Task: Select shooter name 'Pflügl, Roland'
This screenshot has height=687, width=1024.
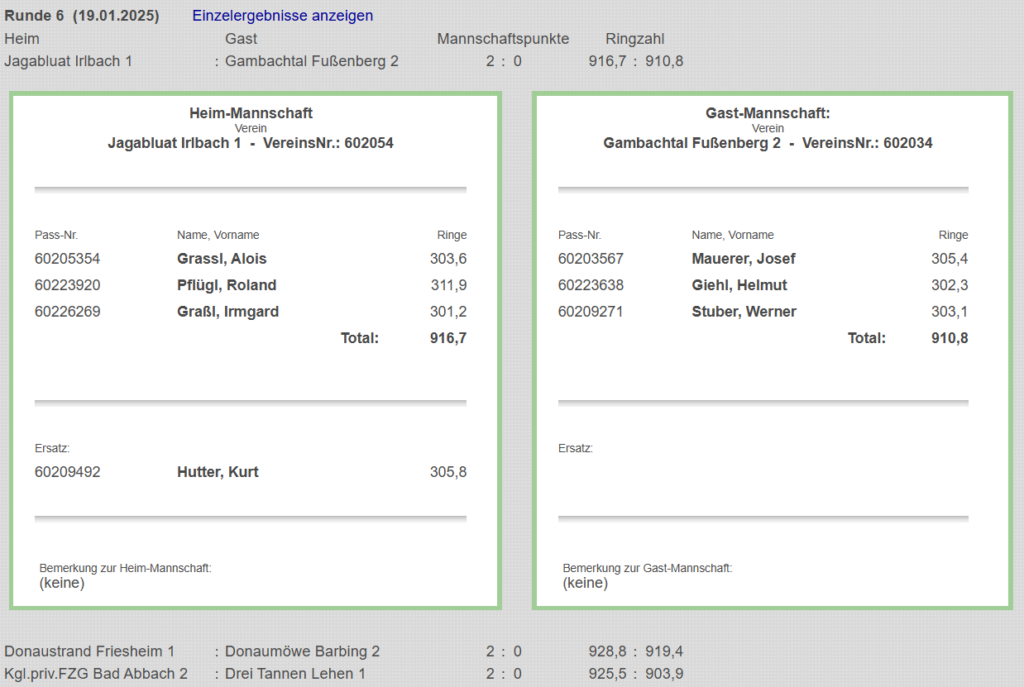Action: 226,285
